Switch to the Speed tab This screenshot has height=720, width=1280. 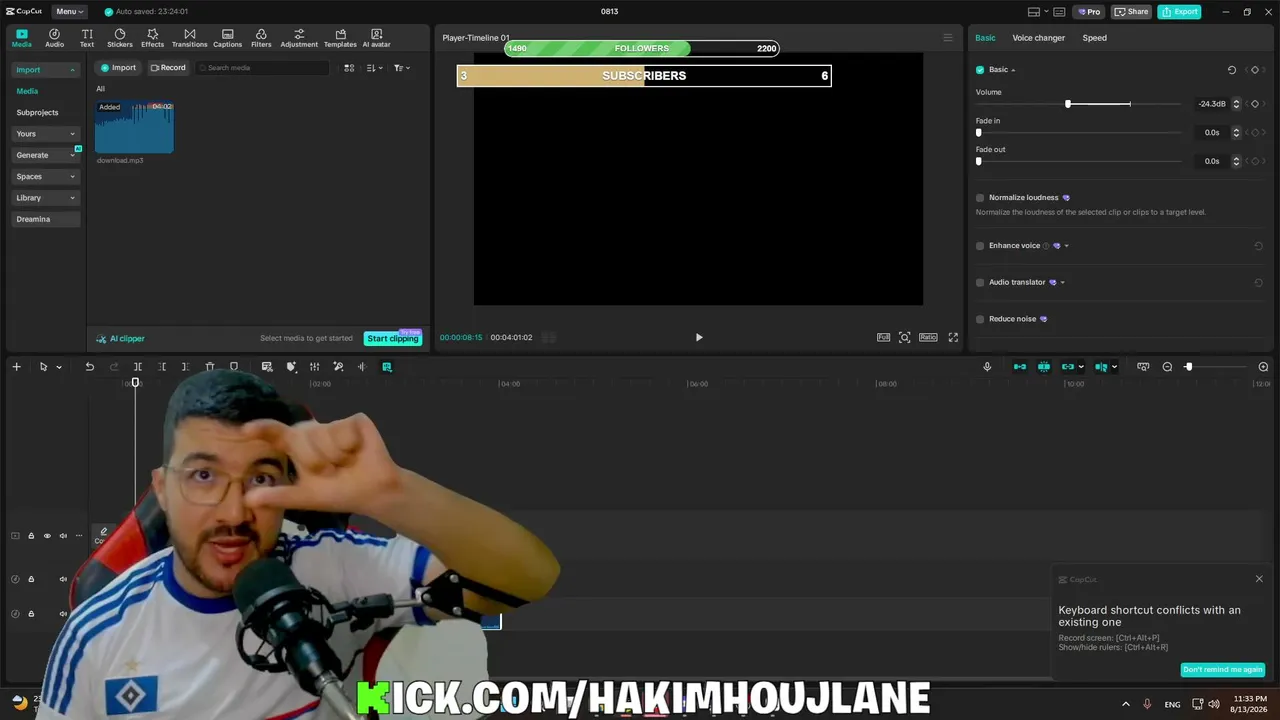point(1095,38)
